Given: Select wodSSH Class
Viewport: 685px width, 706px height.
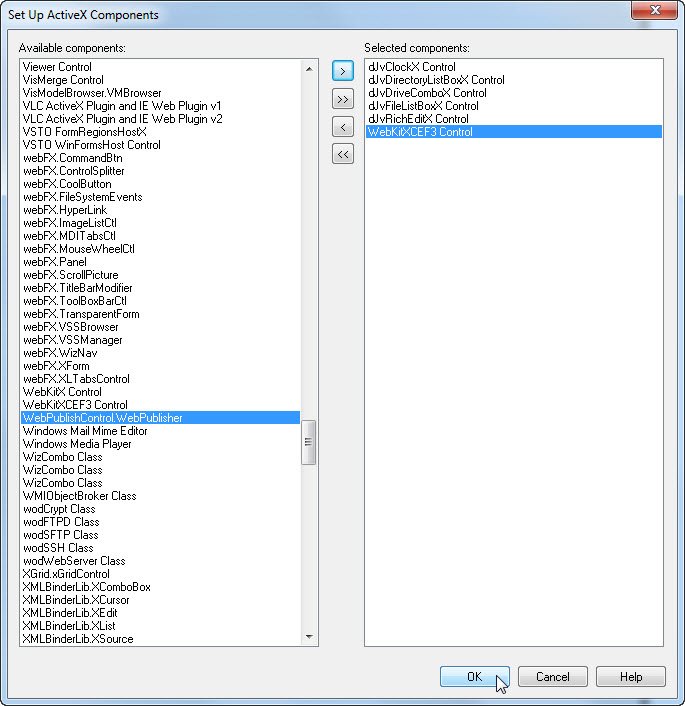Looking at the screenshot, I should click(x=160, y=548).
